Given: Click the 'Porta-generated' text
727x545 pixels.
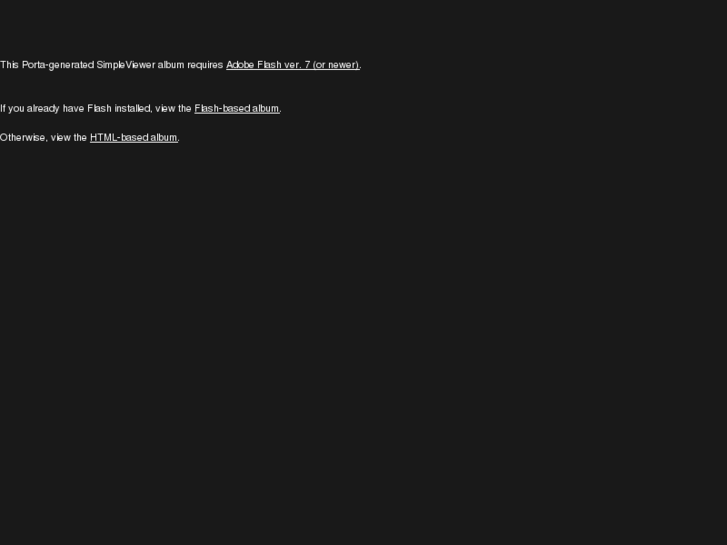Looking at the screenshot, I should click(58, 65).
